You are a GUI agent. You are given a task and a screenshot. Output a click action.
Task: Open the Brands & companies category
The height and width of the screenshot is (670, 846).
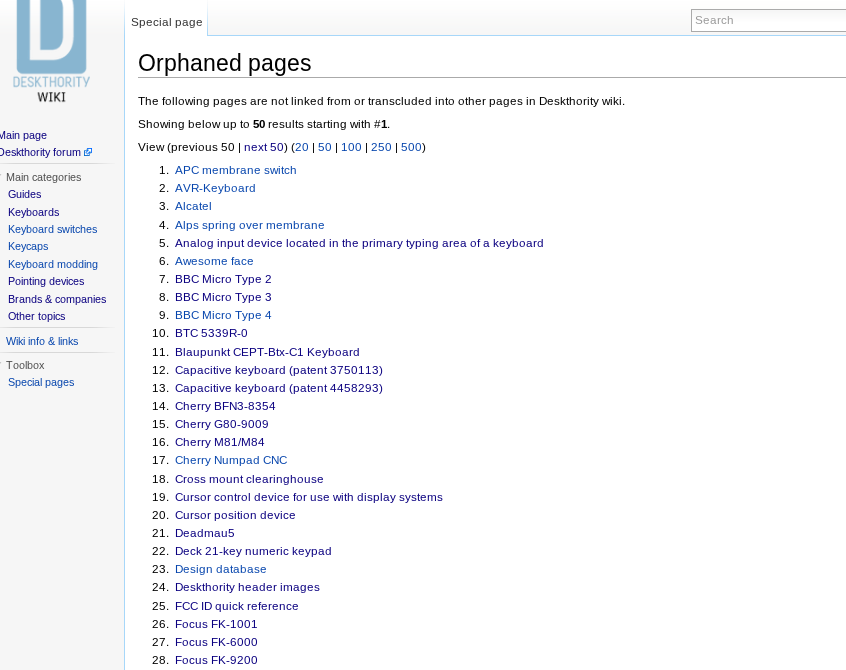pyautogui.click(x=57, y=299)
